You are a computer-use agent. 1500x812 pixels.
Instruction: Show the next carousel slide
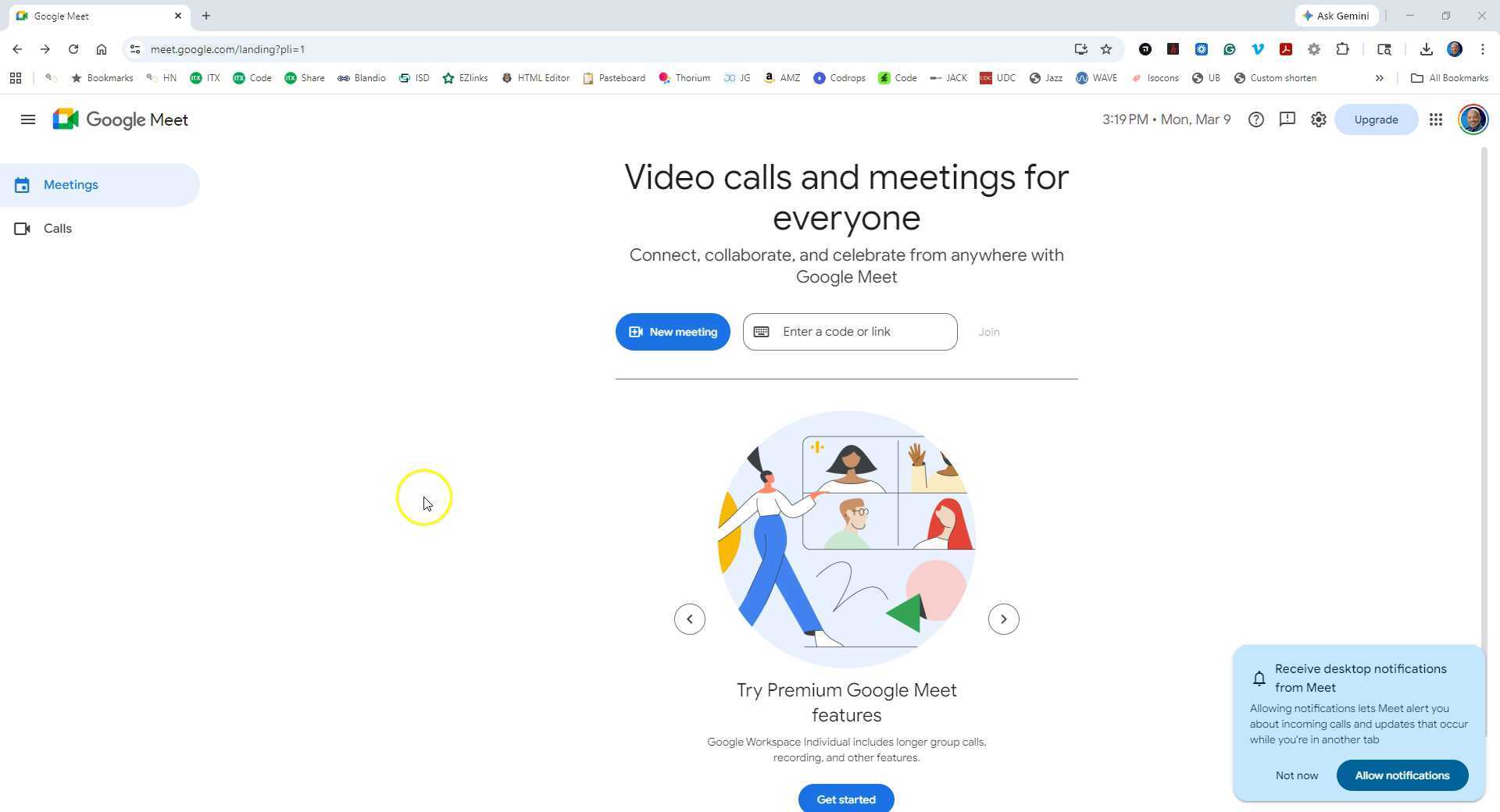(1003, 619)
